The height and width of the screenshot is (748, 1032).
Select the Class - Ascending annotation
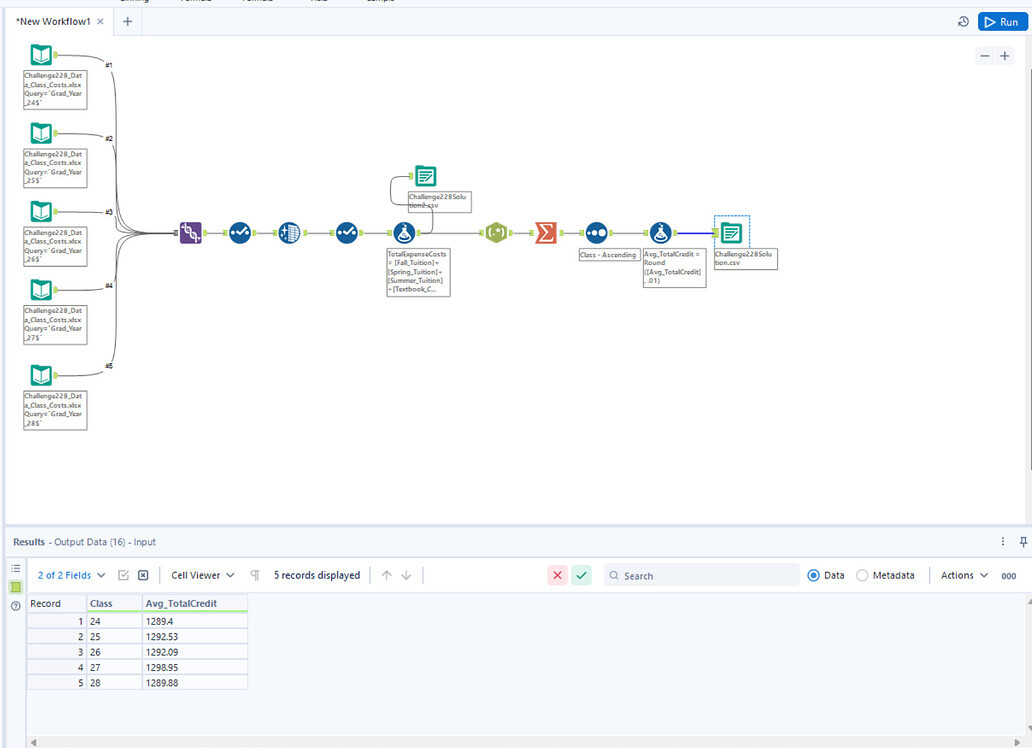pos(609,255)
